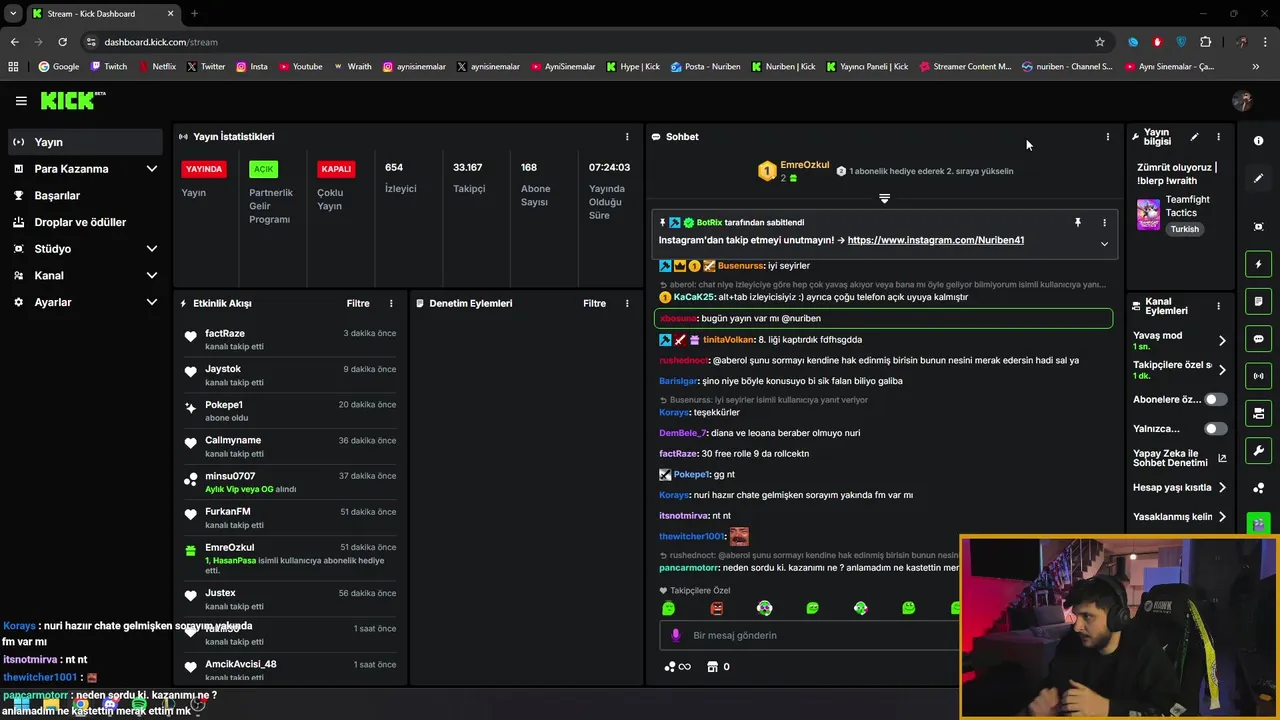Screen dimensions: 1280x720
Task: Click the Turkish language tag
Action: click(1185, 229)
